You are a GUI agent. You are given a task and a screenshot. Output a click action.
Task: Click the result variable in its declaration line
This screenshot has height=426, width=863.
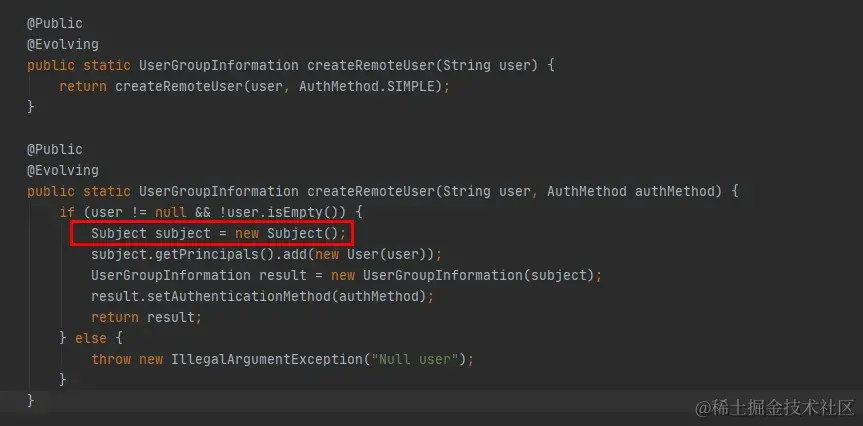coord(283,275)
